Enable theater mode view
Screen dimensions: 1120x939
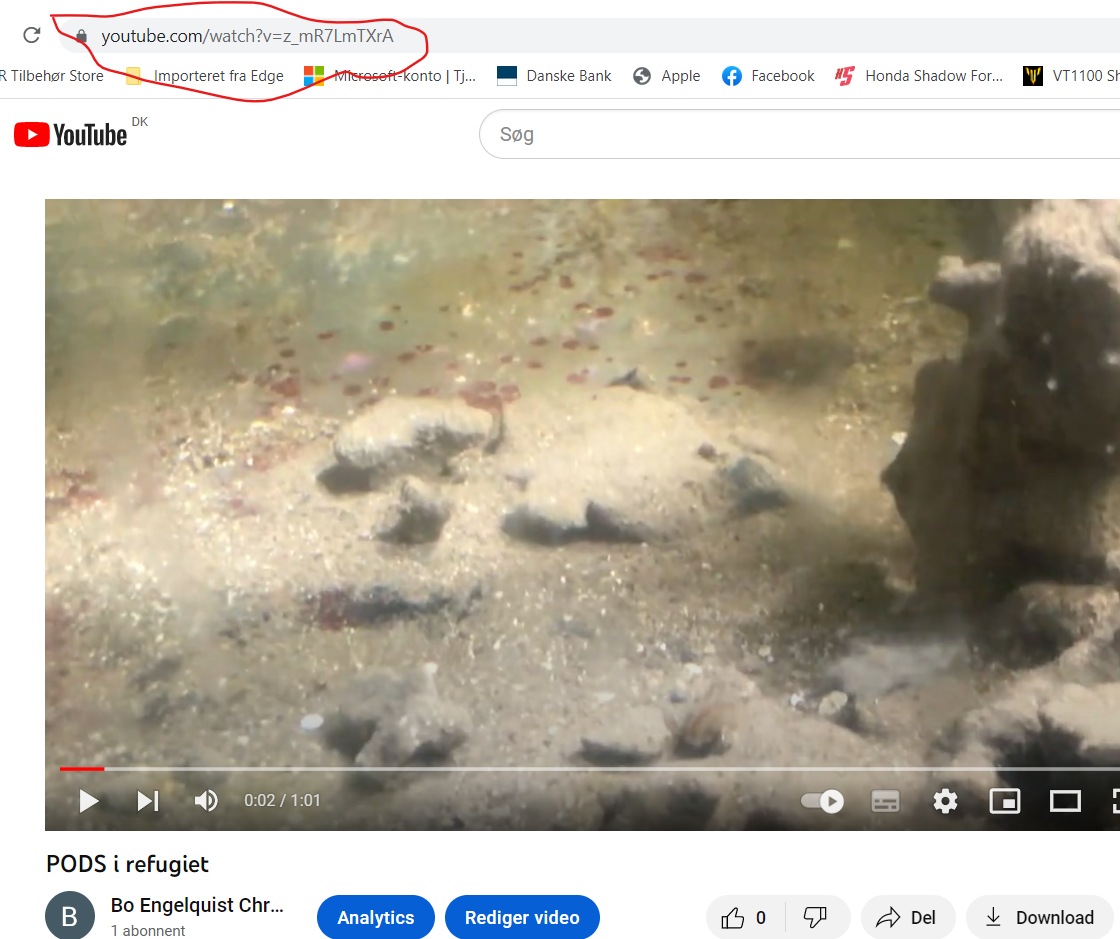click(x=1065, y=801)
